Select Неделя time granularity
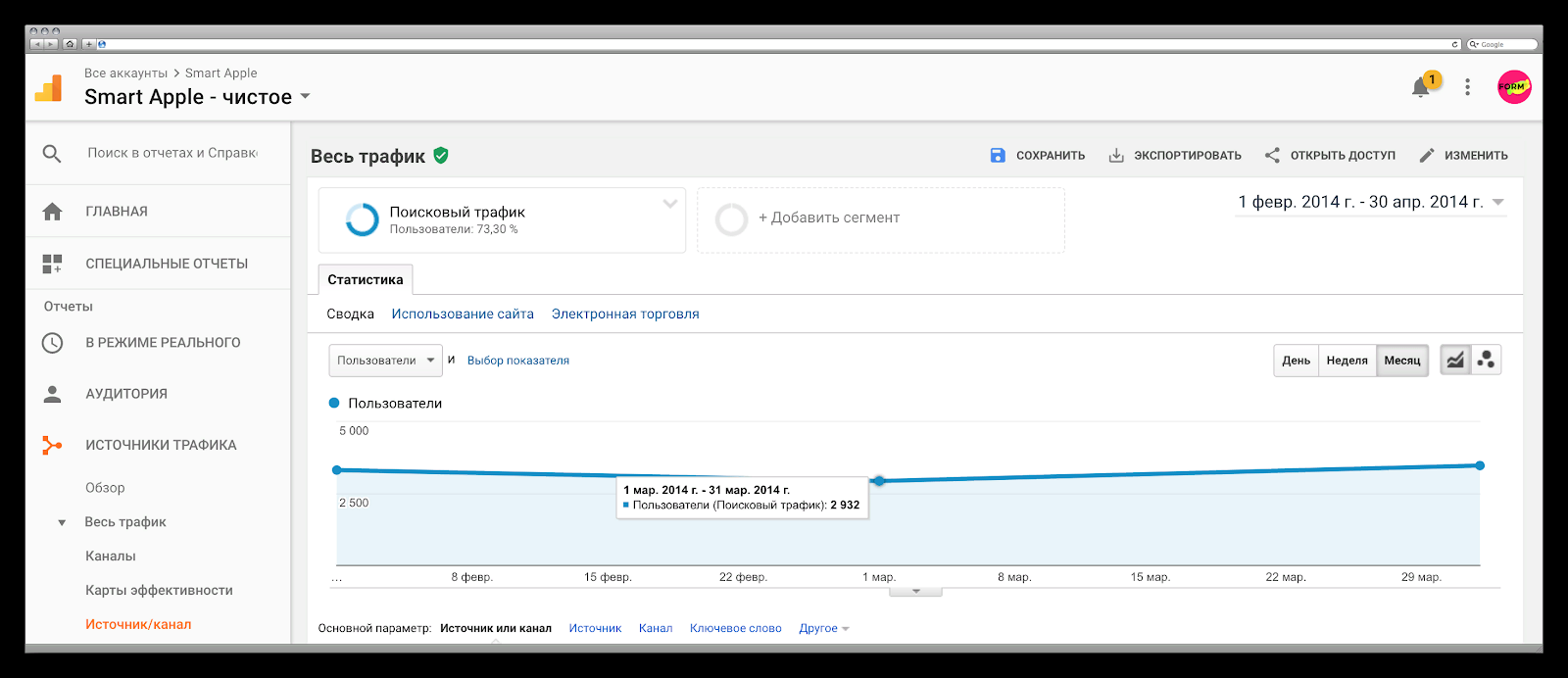This screenshot has height=678, width=1568. [1347, 361]
